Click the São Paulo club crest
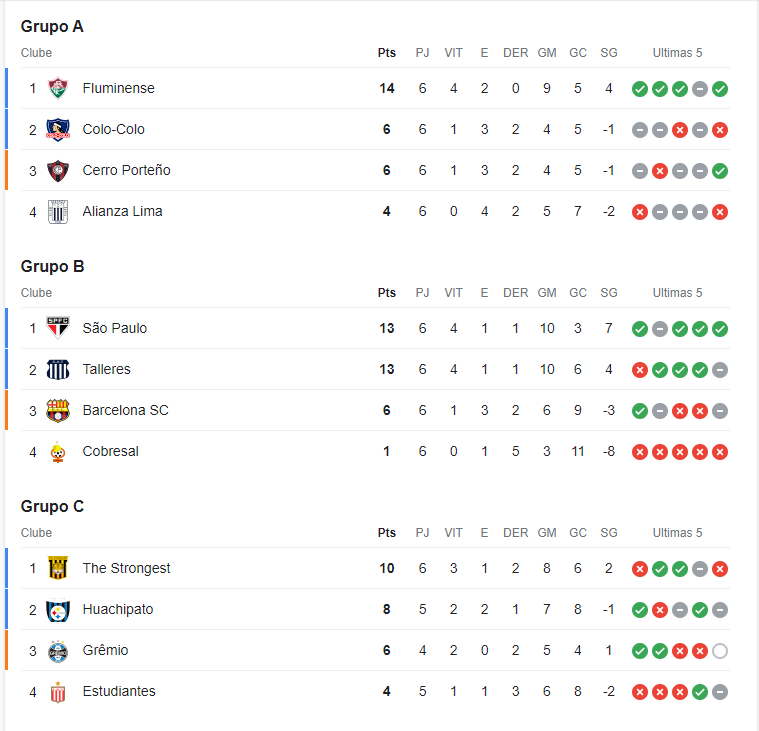Image resolution: width=759 pixels, height=731 pixels. click(58, 328)
